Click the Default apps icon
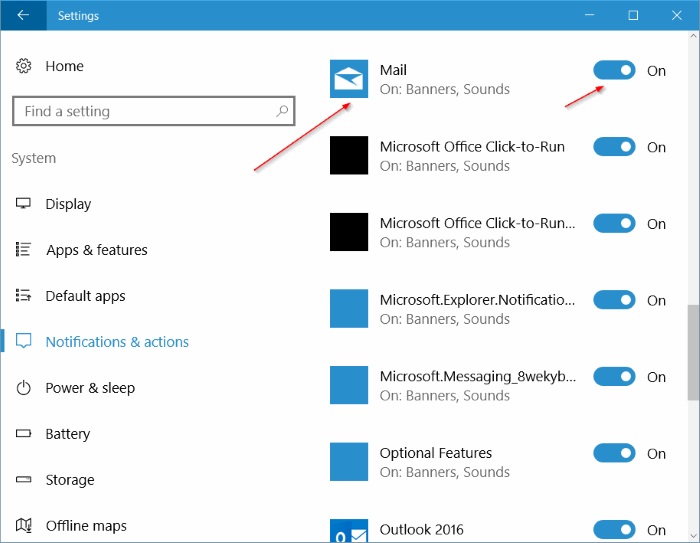 [23, 296]
